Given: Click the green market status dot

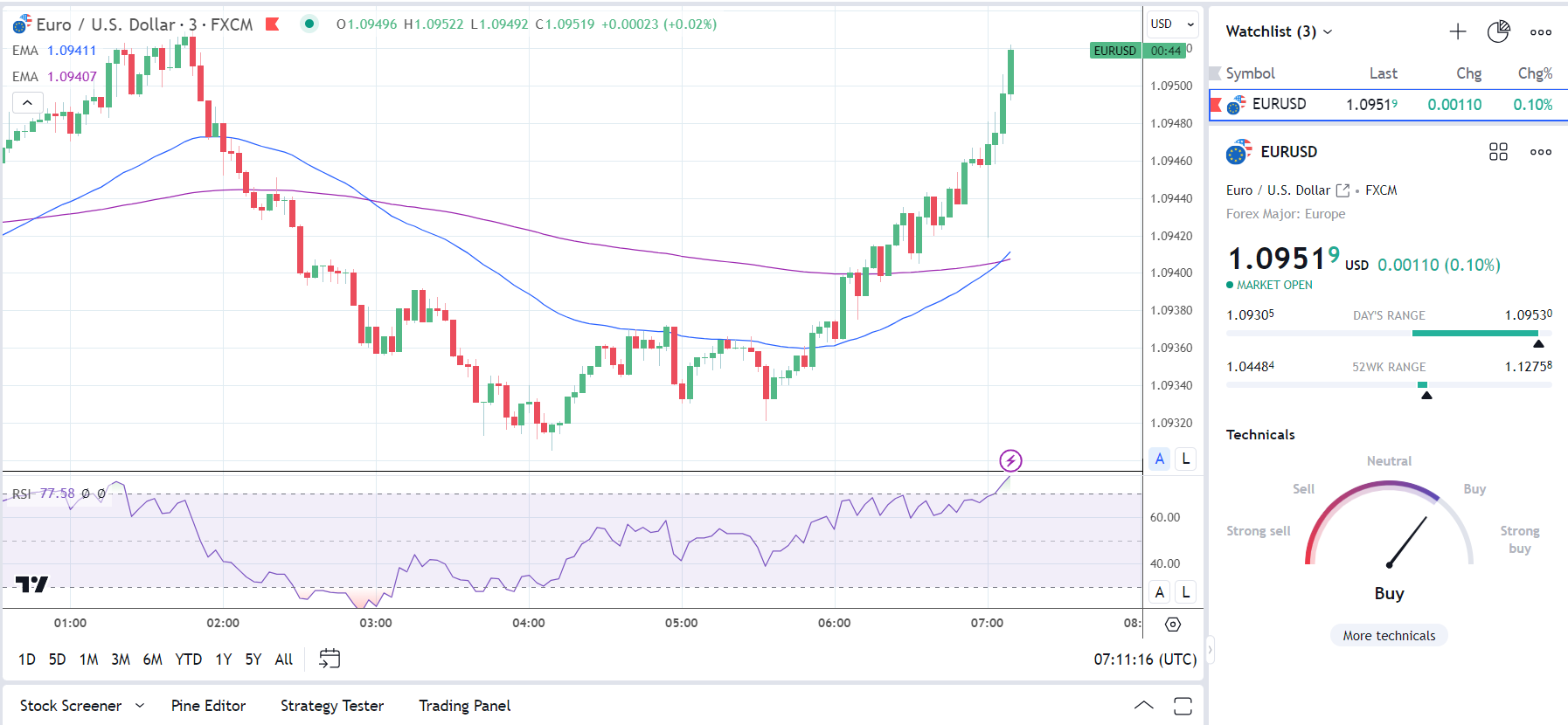Looking at the screenshot, I should 309,24.
